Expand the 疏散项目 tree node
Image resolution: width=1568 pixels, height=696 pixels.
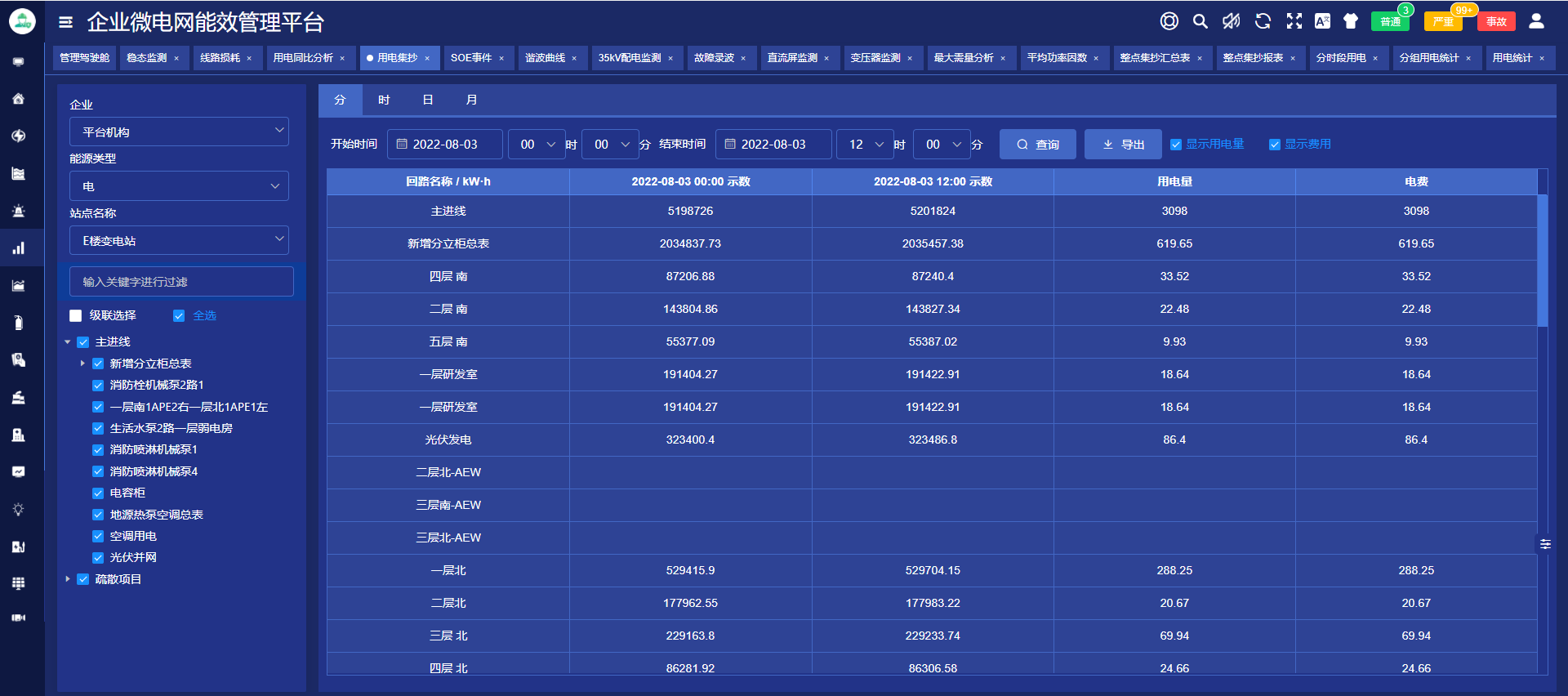click(x=68, y=579)
